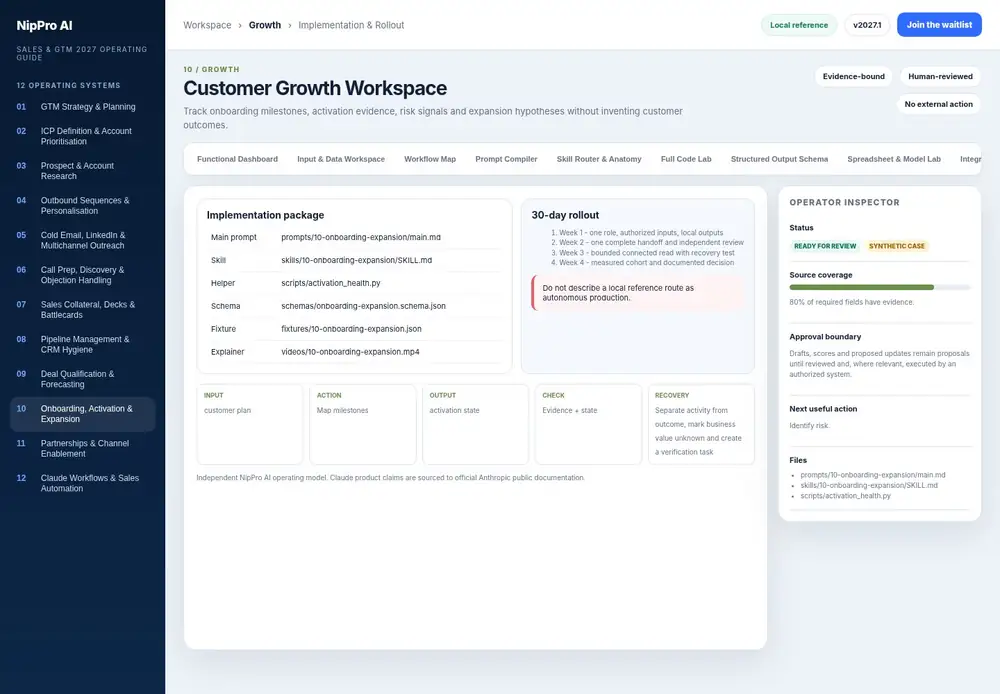1000x694 pixels.
Task: Click the onboarding-expansion.schema.json path
Action: click(x=364, y=306)
